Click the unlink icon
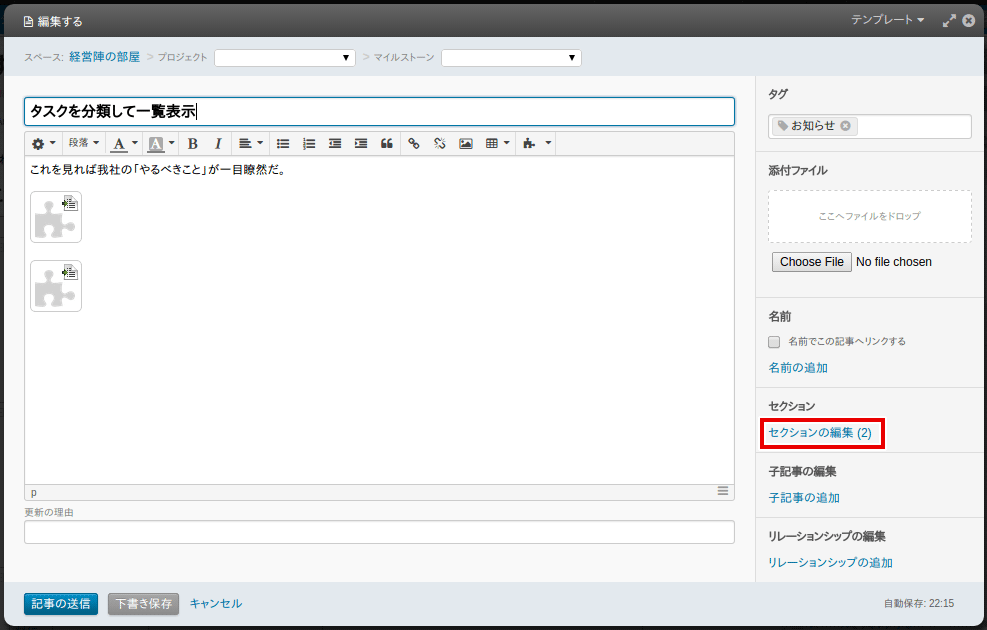Image resolution: width=987 pixels, height=630 pixels. (440, 144)
